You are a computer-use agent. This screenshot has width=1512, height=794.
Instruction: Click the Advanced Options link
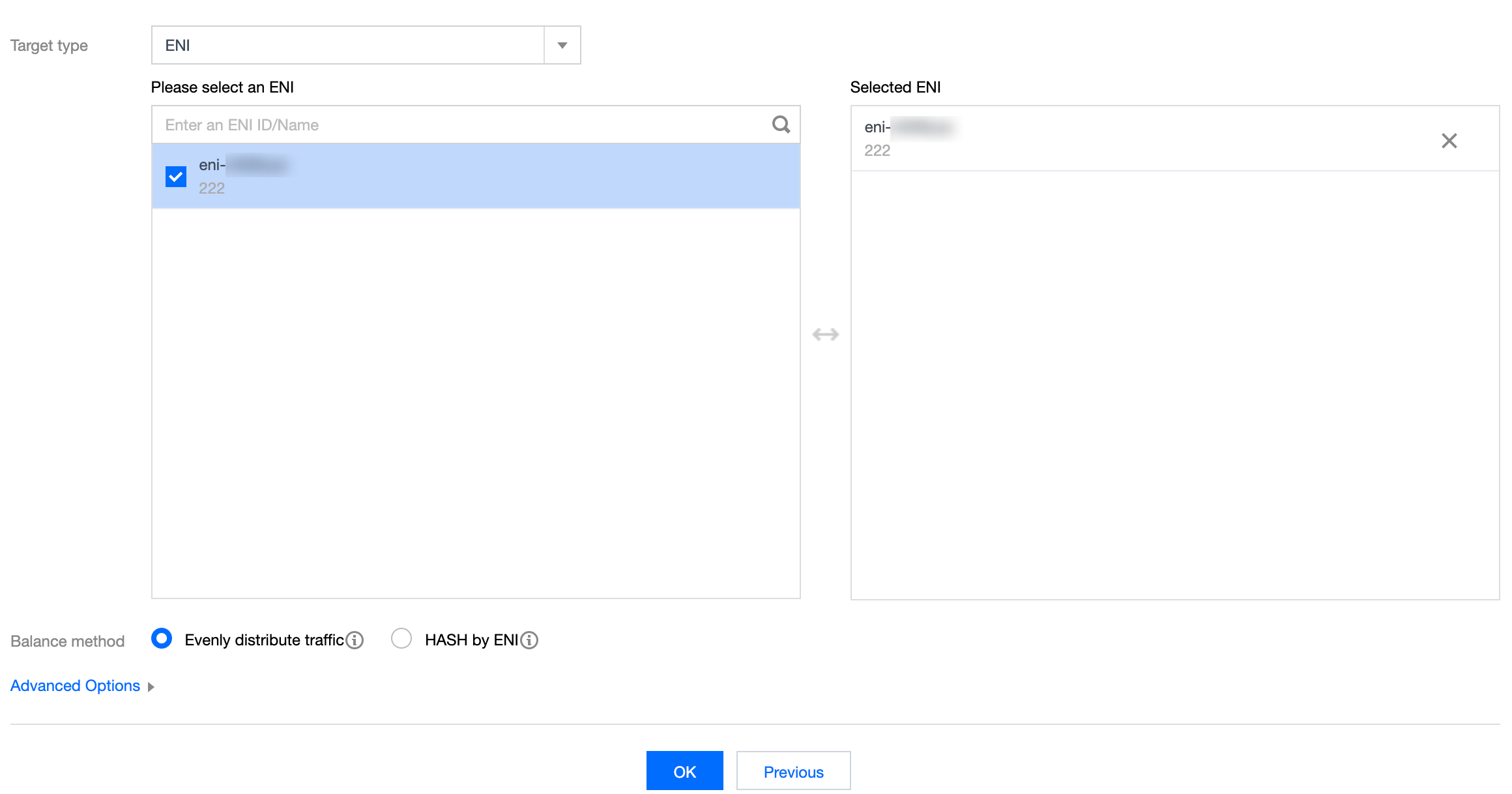(75, 686)
